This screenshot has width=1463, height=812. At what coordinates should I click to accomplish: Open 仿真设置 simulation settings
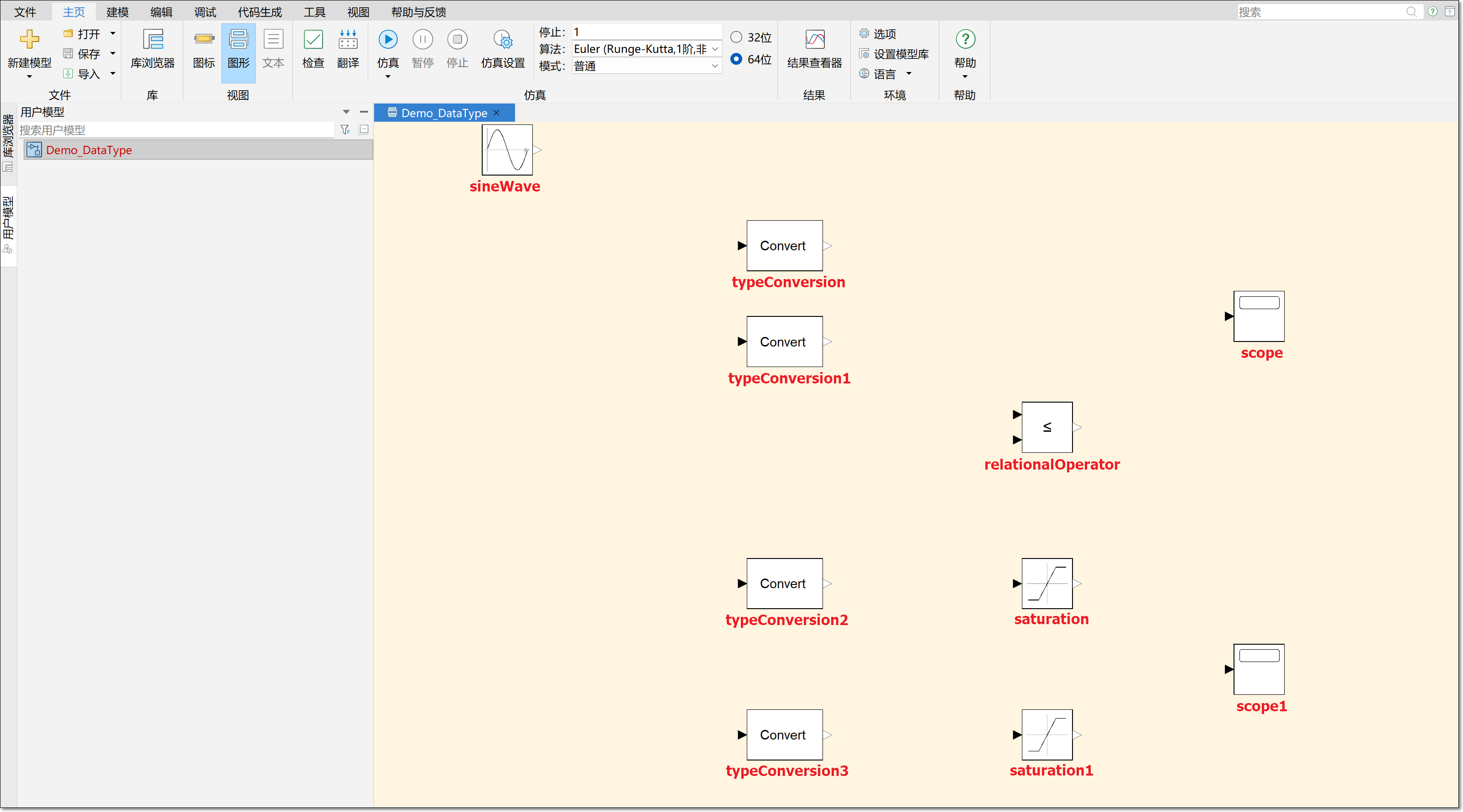click(x=503, y=49)
